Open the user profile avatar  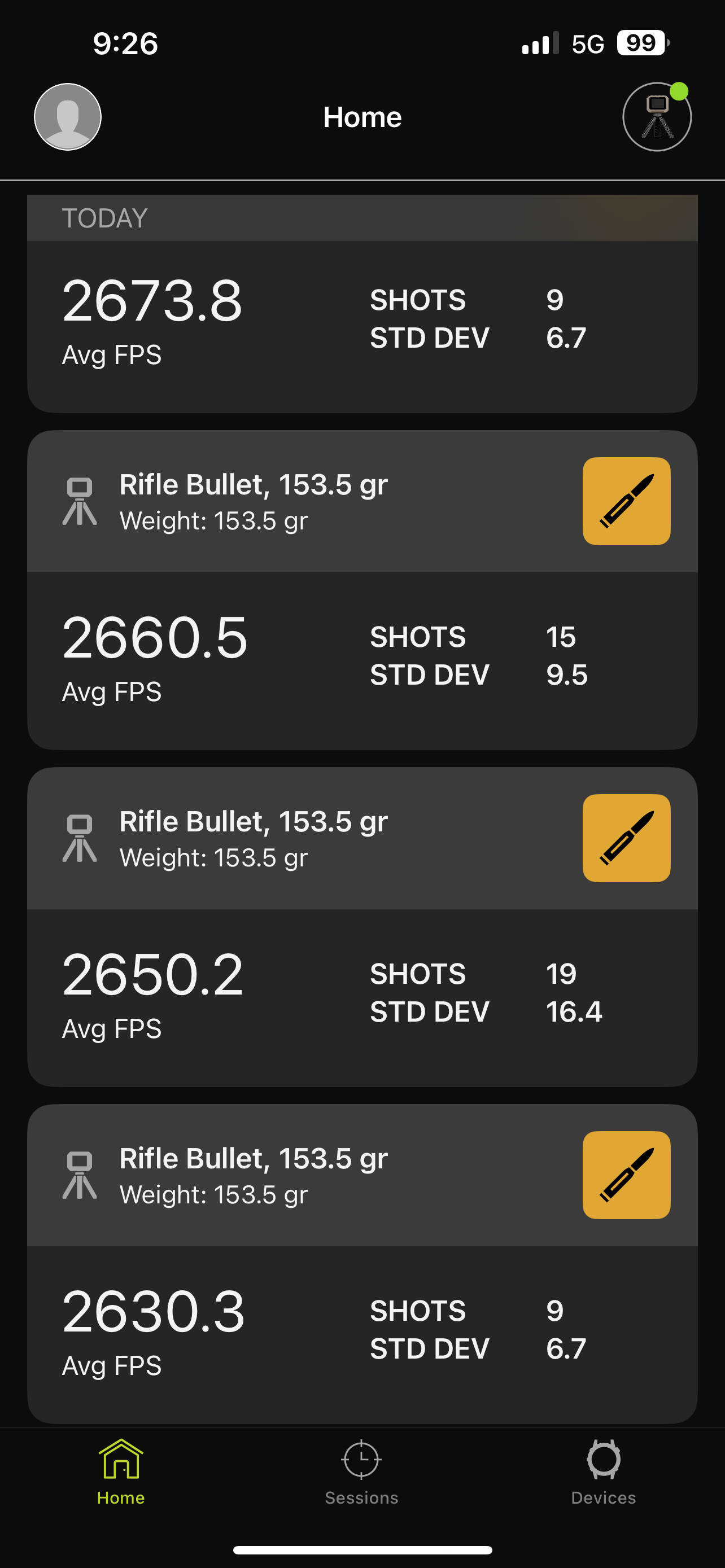click(68, 117)
